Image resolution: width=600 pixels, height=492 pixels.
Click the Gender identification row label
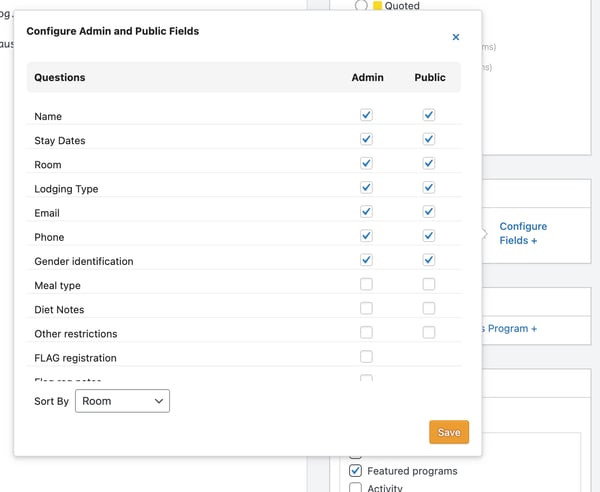pyautogui.click(x=84, y=261)
